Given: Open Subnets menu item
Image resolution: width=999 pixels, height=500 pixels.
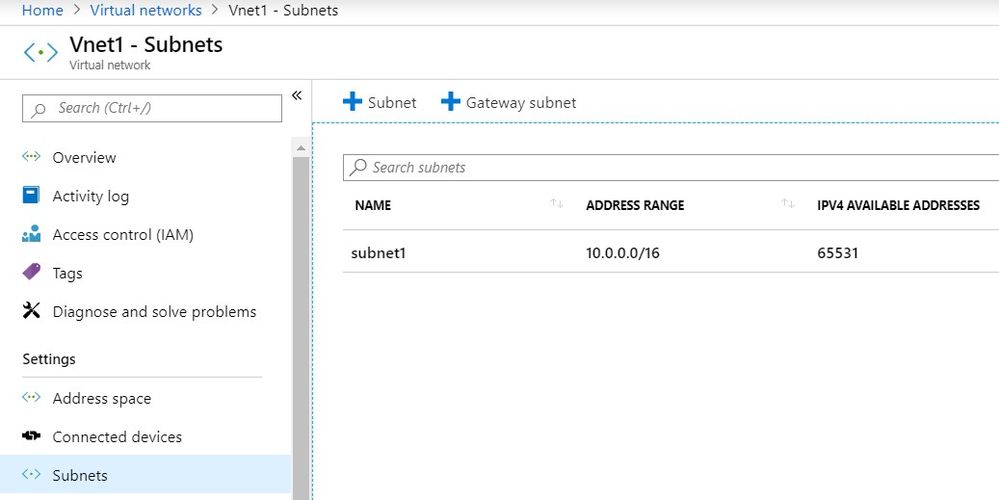Looking at the screenshot, I should click(80, 475).
